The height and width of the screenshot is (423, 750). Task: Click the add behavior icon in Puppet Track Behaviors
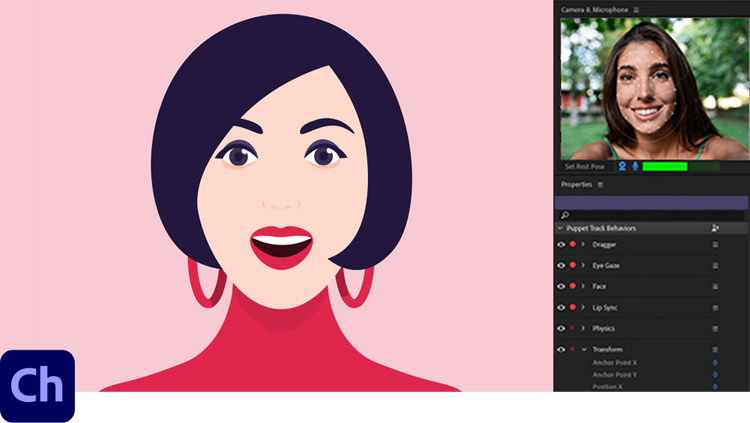715,228
